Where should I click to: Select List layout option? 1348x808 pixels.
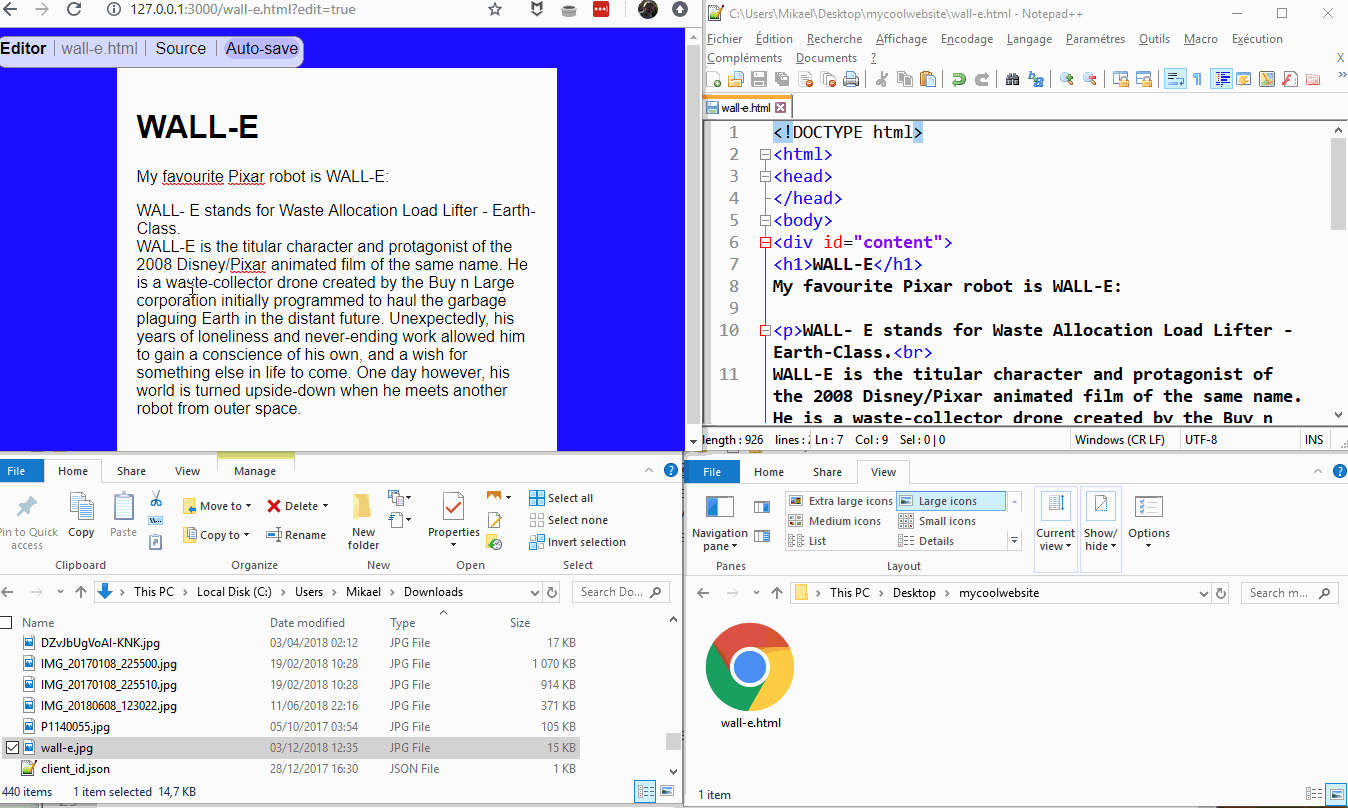pos(807,541)
